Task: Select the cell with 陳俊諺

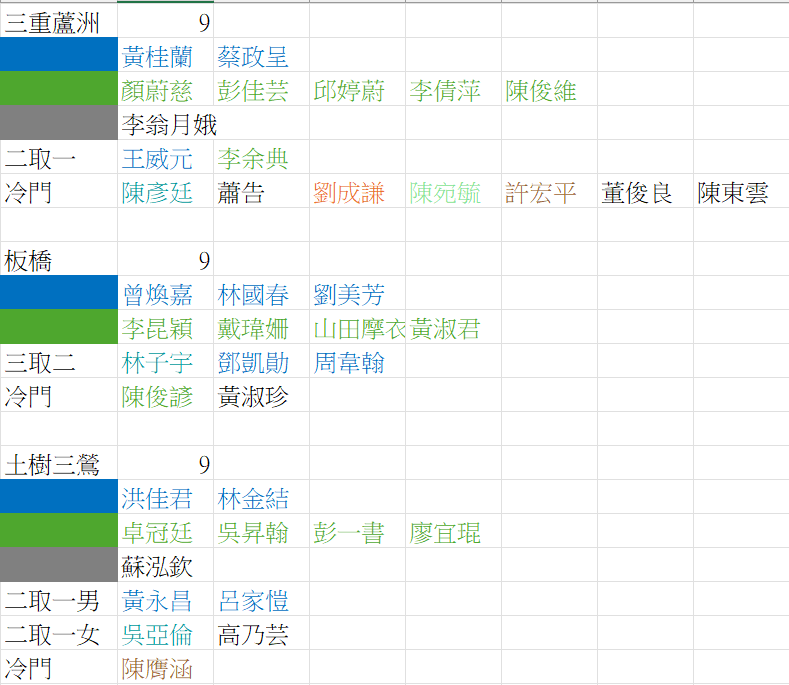Action: click(x=166, y=395)
